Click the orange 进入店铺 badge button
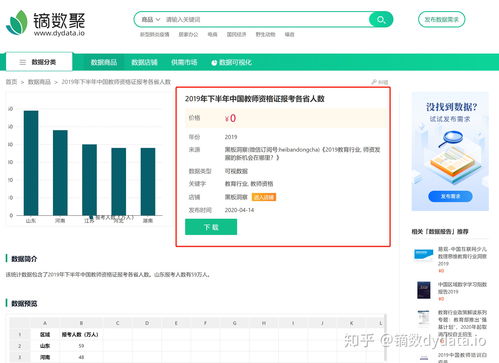Image resolution: width=499 pixels, height=363 pixels. [264, 197]
